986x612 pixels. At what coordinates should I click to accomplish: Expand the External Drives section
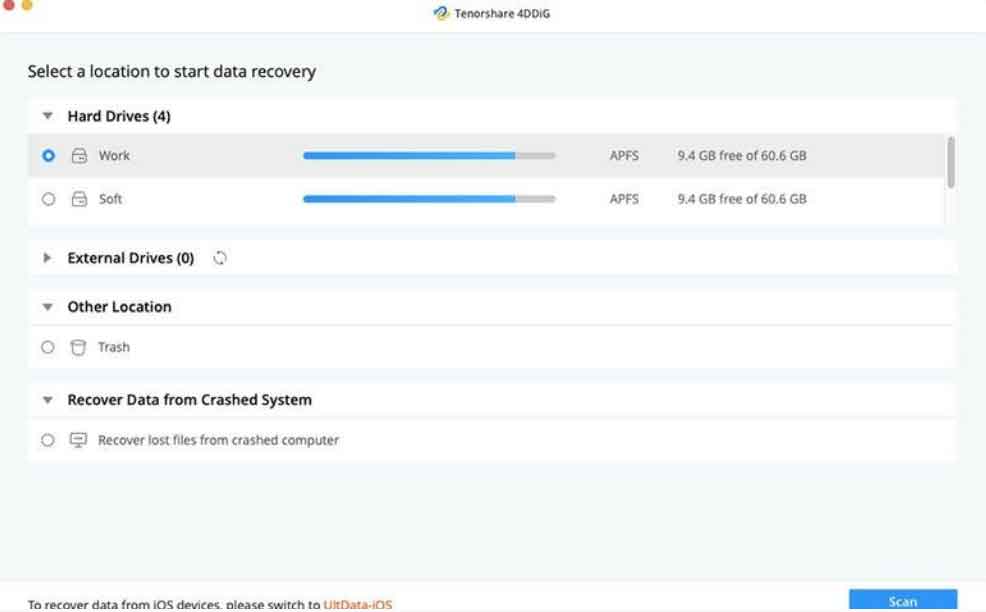(47, 258)
